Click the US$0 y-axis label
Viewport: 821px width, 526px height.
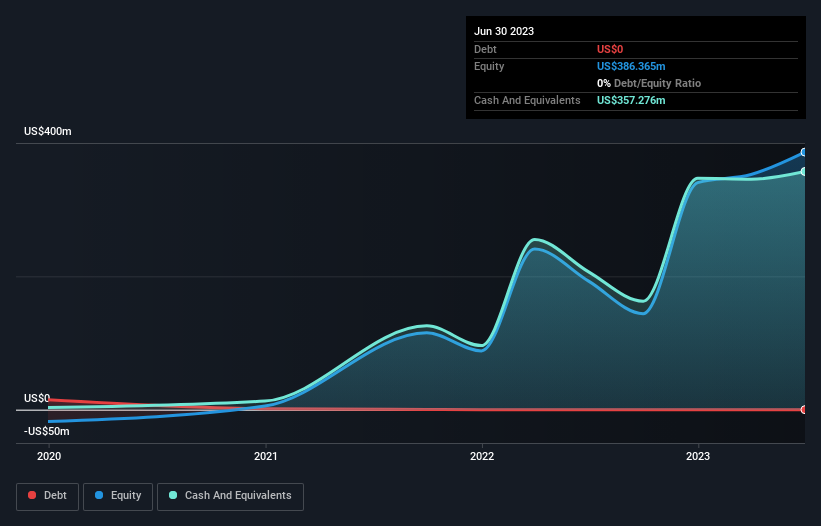[x=37, y=398]
